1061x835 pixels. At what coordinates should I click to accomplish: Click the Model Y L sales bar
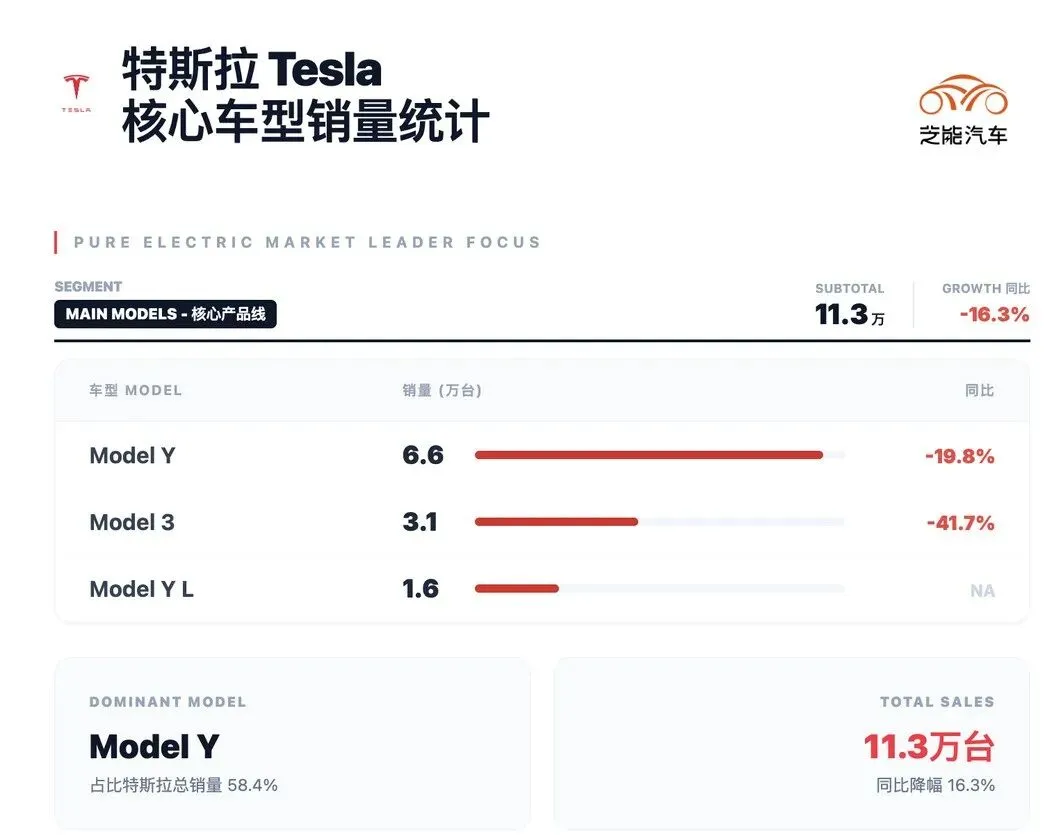pos(516,589)
